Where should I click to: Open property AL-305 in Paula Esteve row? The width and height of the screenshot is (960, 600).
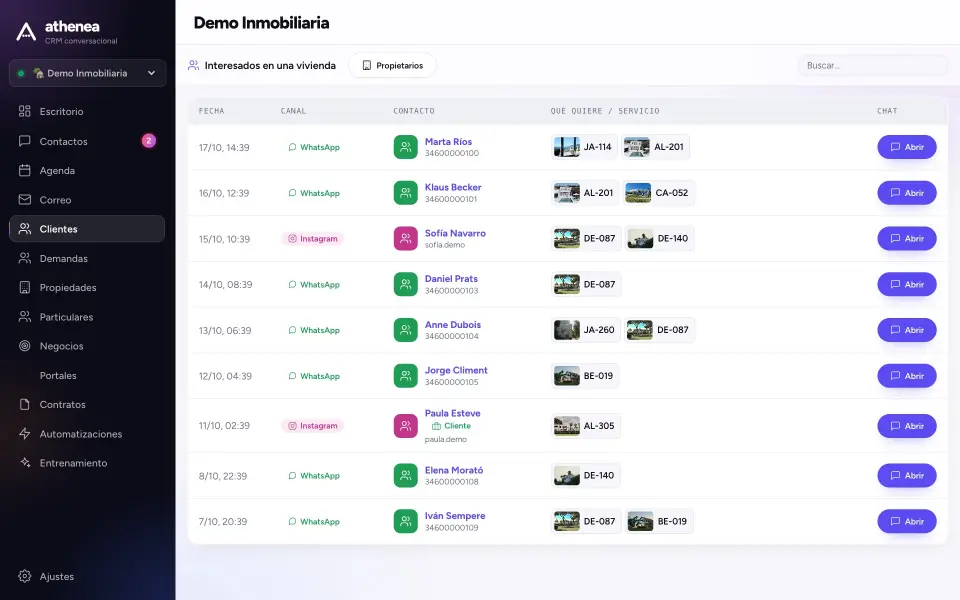585,426
